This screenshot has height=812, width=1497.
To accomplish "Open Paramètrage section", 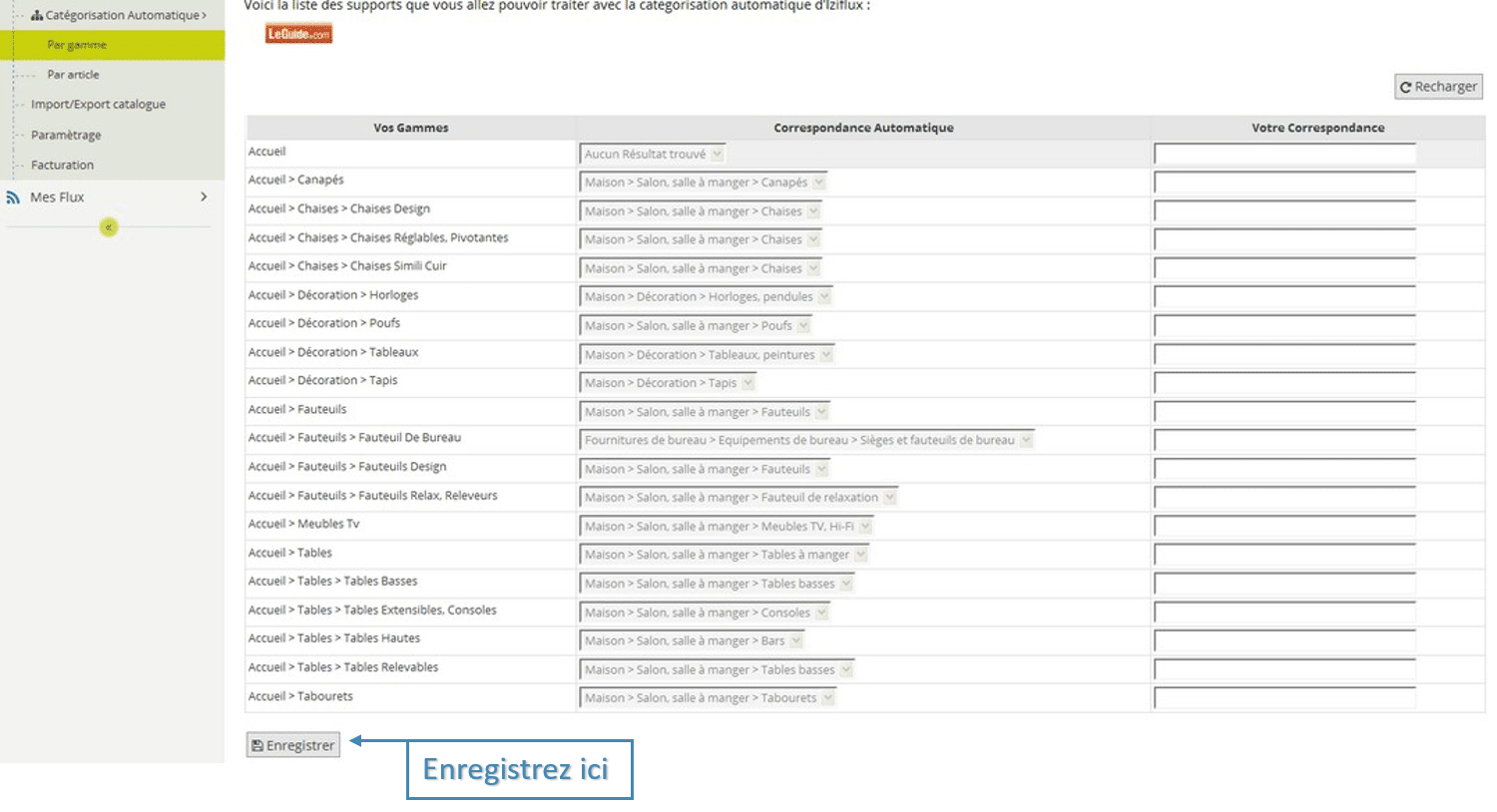I will pyautogui.click(x=66, y=135).
